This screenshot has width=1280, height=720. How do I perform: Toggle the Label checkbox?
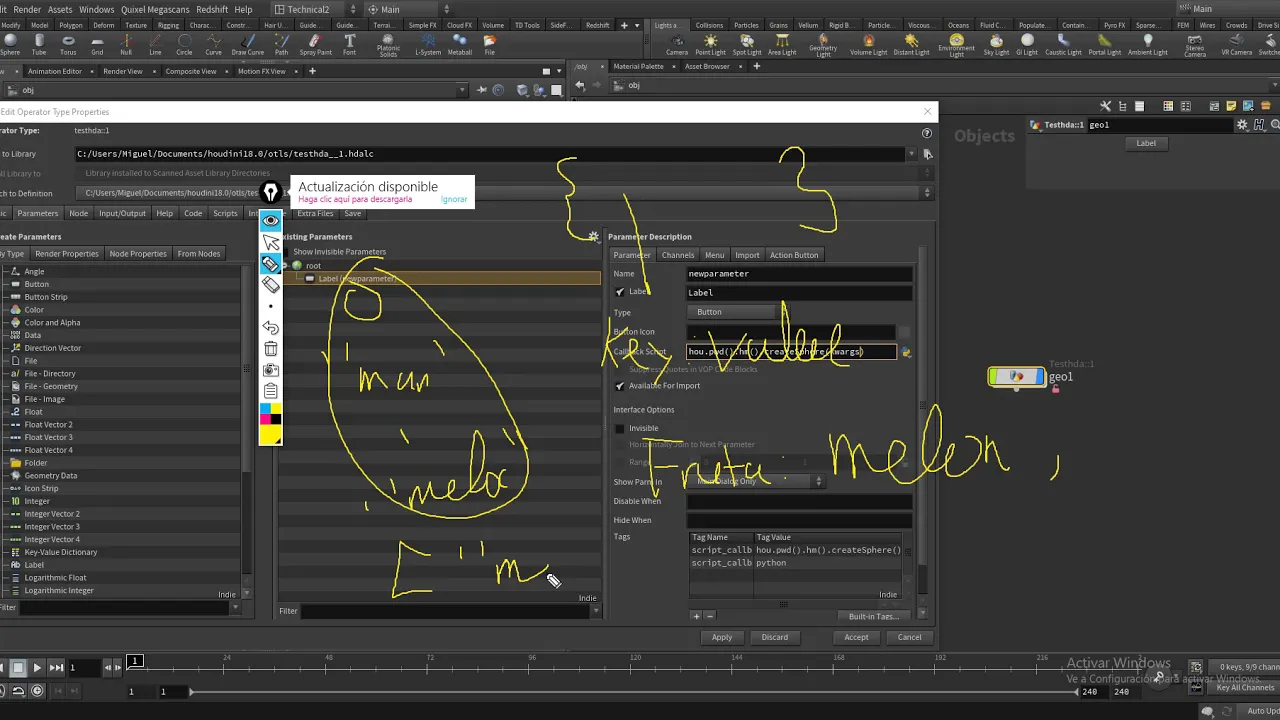pos(620,292)
